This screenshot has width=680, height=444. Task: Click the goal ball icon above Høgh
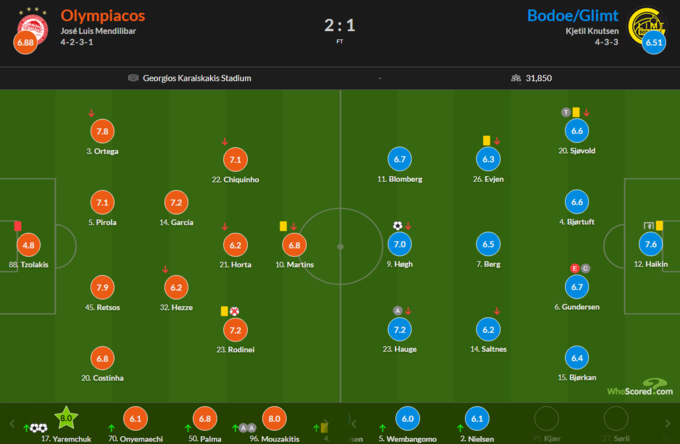[x=397, y=225]
